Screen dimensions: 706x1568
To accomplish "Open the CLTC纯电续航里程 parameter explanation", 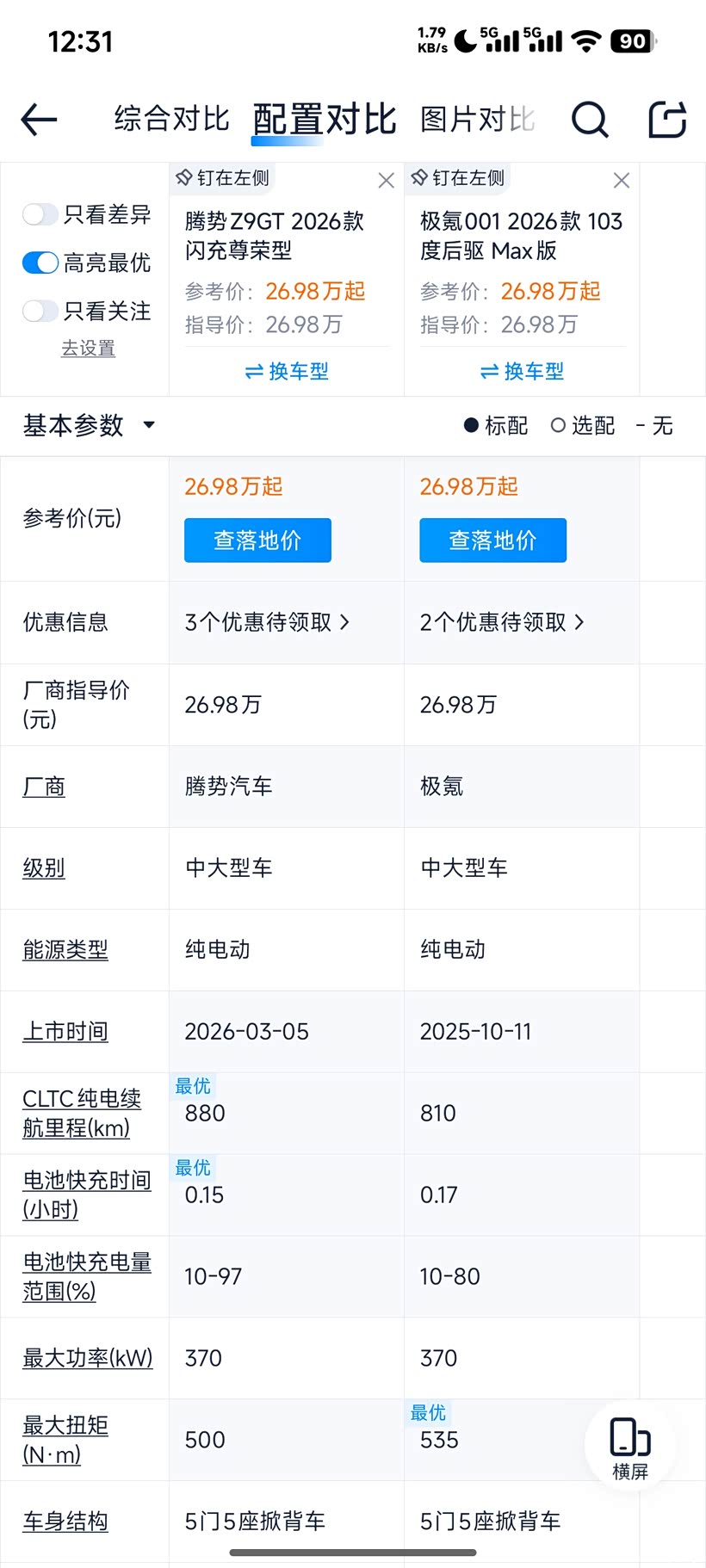I will (82, 1113).
